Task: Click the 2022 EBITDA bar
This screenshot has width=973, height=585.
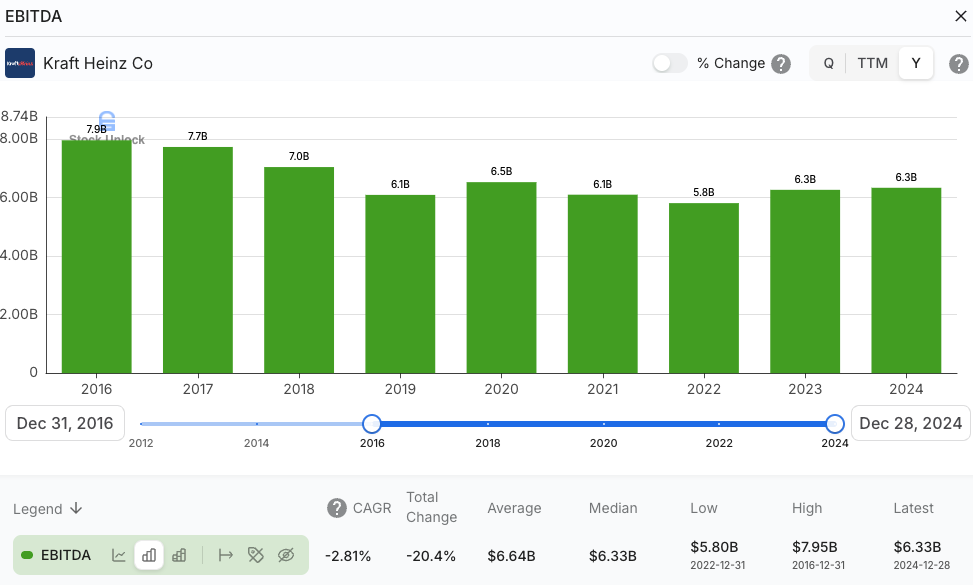Action: point(704,288)
